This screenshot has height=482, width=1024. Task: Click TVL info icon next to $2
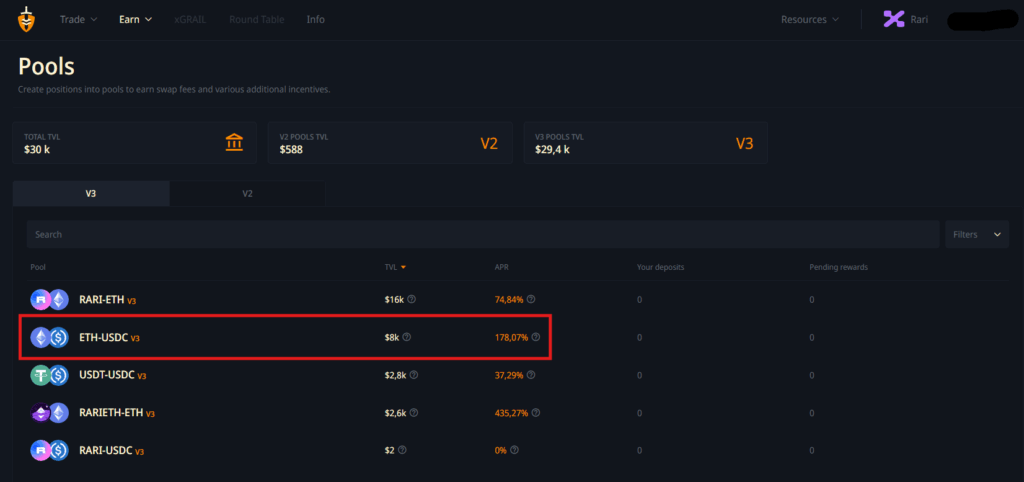[402, 450]
